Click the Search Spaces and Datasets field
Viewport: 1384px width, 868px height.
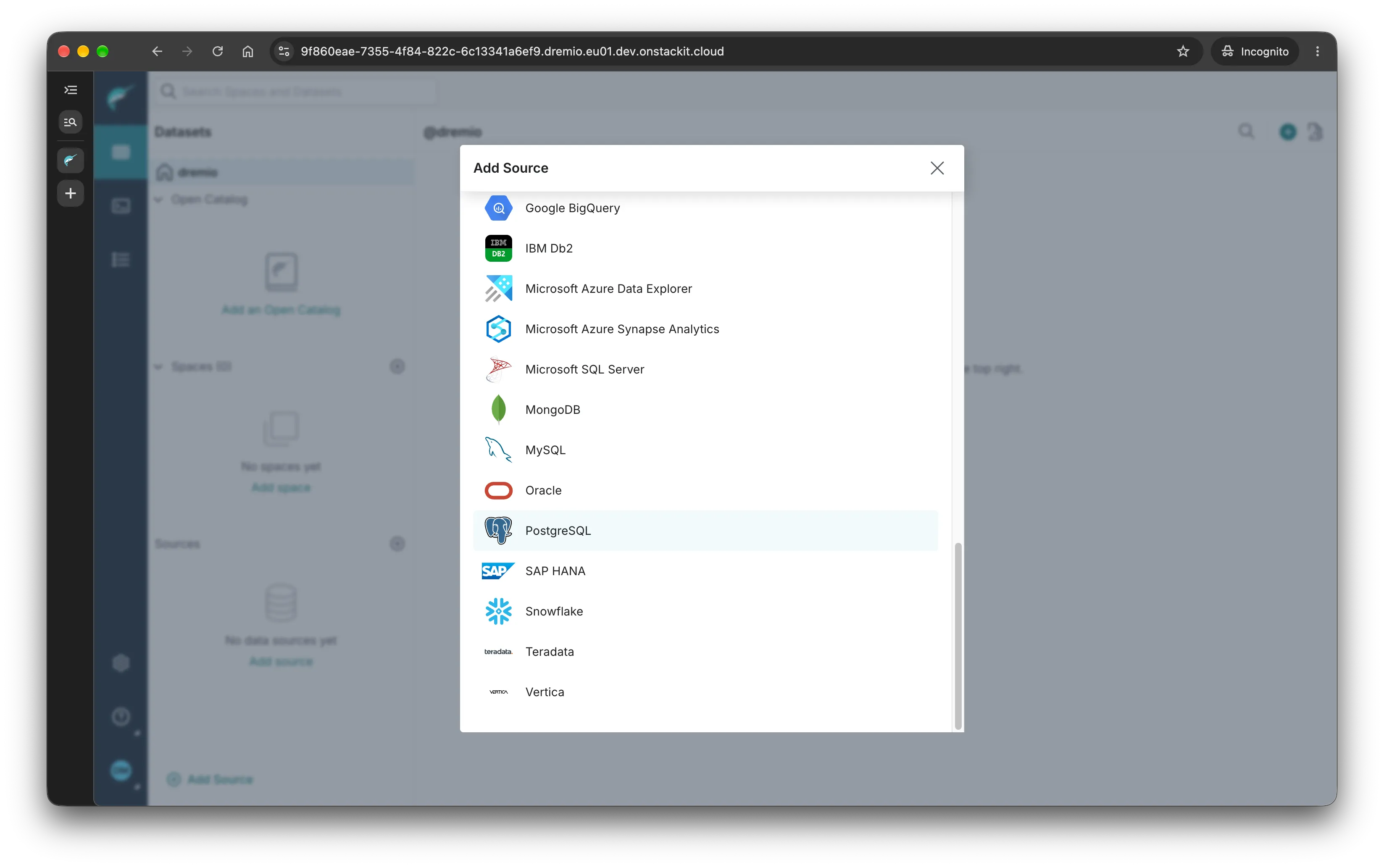pyautogui.click(x=297, y=91)
